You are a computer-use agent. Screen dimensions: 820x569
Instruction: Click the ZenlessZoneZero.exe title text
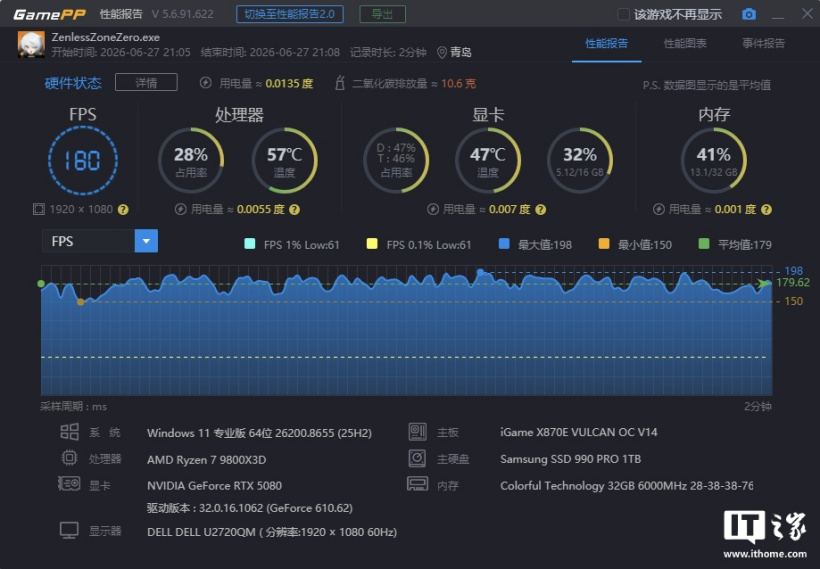[x=106, y=37]
